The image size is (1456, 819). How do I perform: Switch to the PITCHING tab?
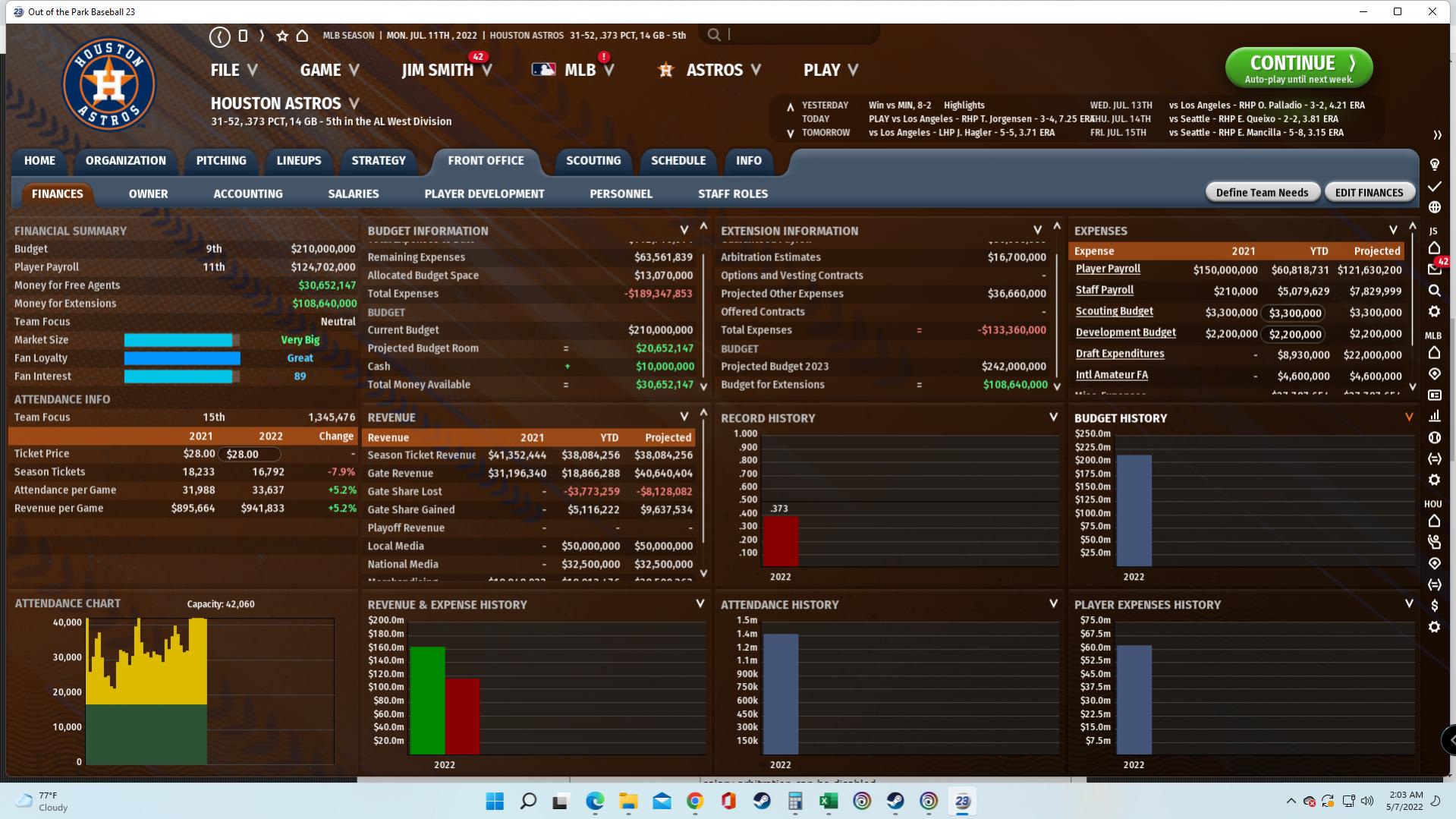click(221, 161)
